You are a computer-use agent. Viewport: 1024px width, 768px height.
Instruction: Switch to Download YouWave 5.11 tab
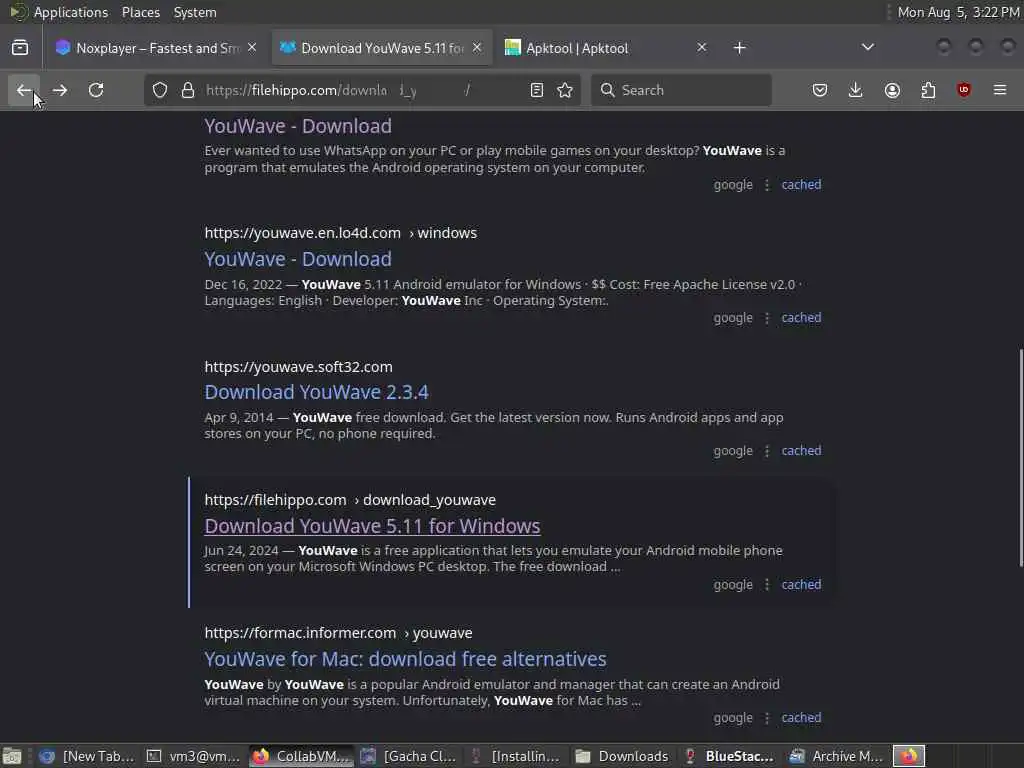pyautogui.click(x=381, y=48)
